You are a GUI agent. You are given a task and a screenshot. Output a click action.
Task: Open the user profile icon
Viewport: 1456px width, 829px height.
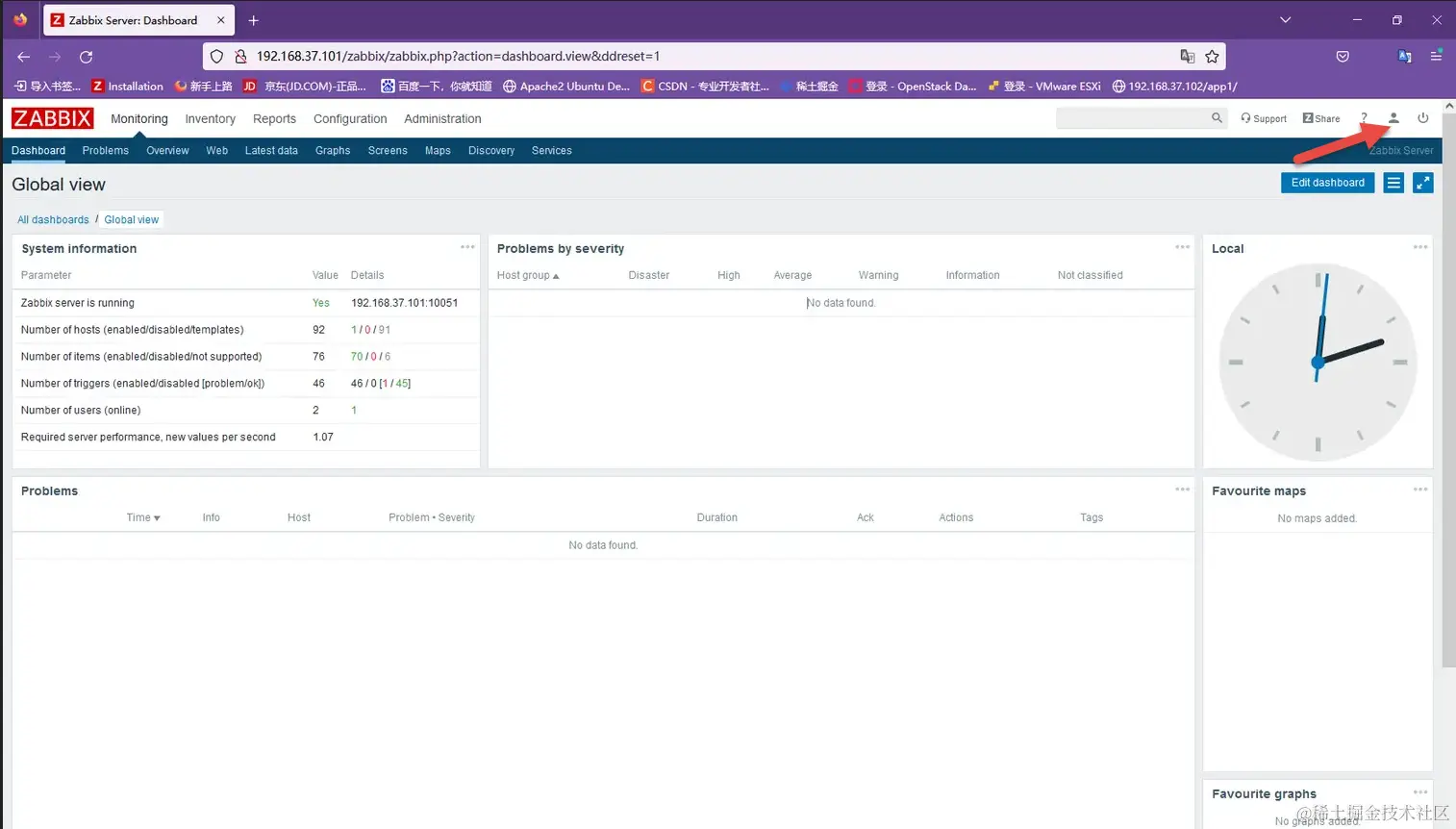[1393, 118]
